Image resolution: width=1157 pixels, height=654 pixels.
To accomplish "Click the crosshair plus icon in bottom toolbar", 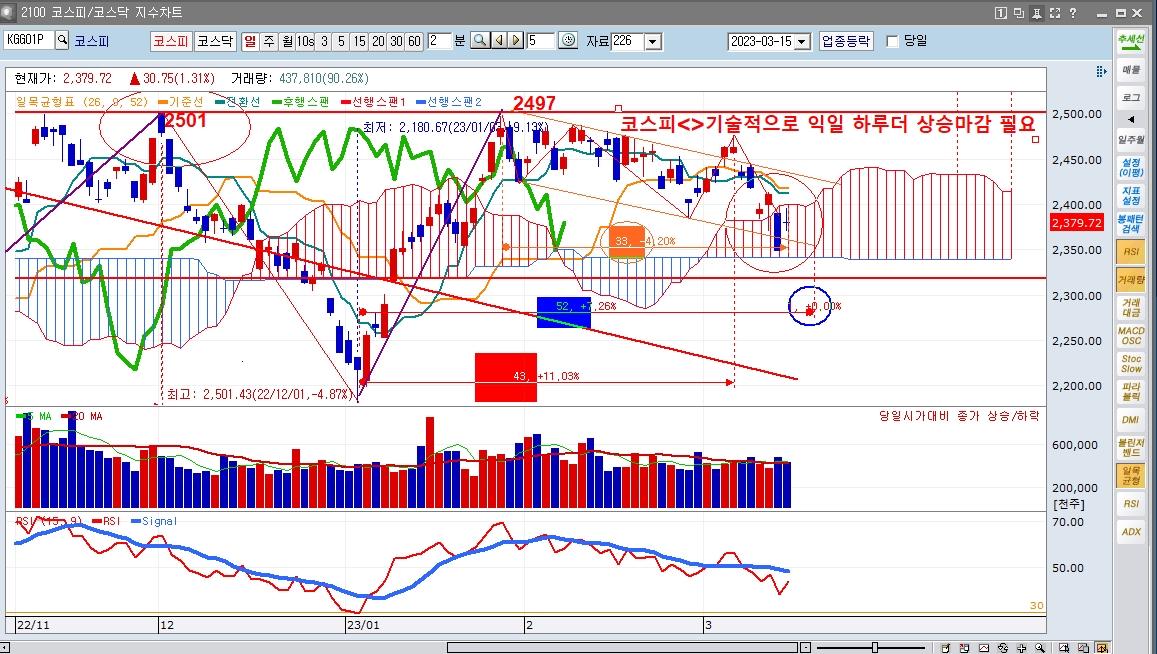I will [1022, 648].
